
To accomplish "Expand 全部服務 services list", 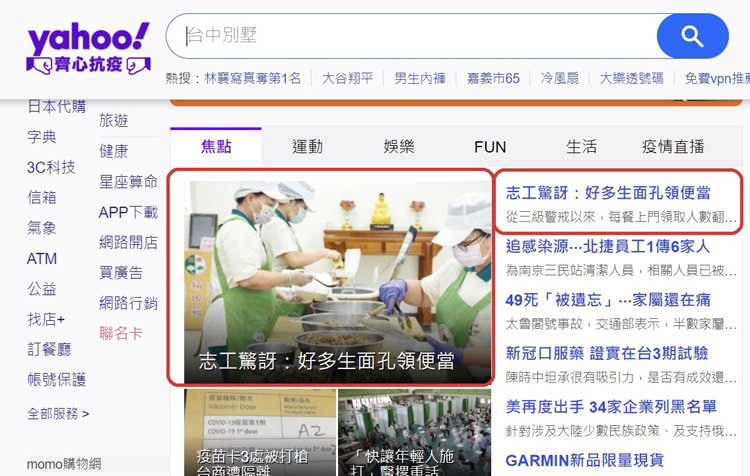I will point(58,414).
